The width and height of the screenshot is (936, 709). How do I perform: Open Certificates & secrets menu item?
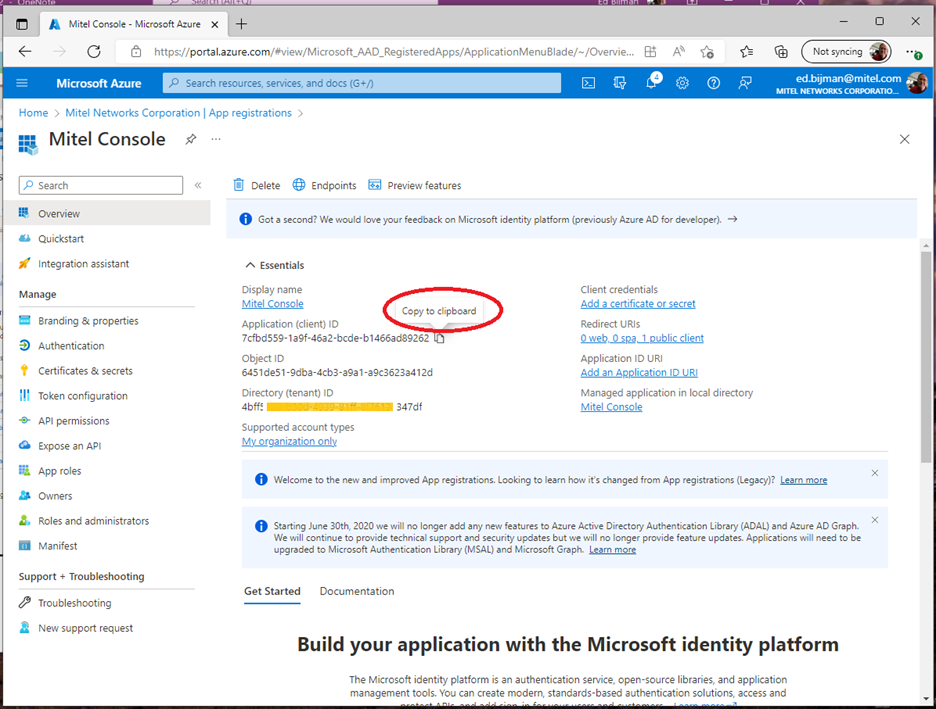85,371
